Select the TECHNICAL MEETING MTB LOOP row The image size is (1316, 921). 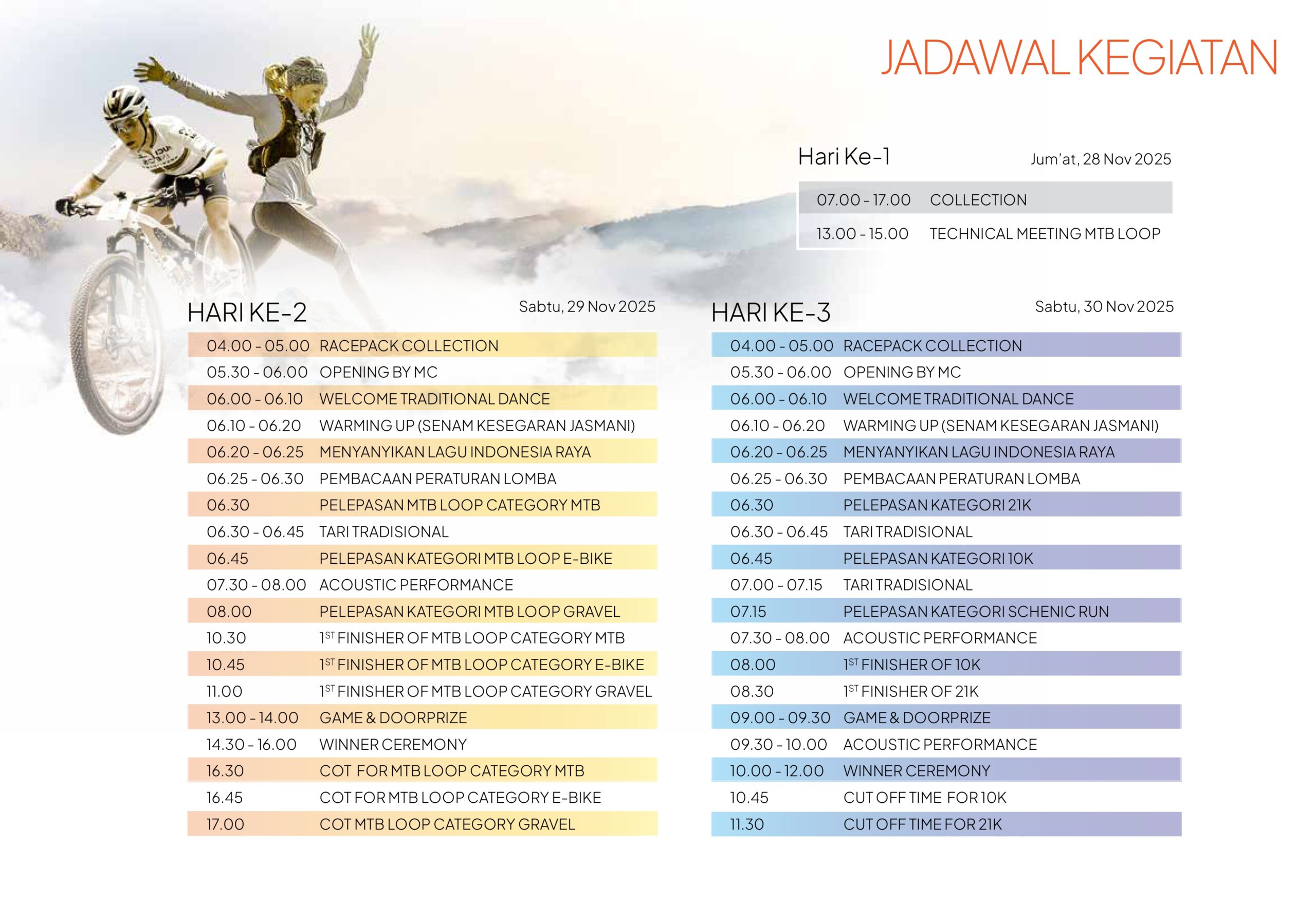coord(985,234)
